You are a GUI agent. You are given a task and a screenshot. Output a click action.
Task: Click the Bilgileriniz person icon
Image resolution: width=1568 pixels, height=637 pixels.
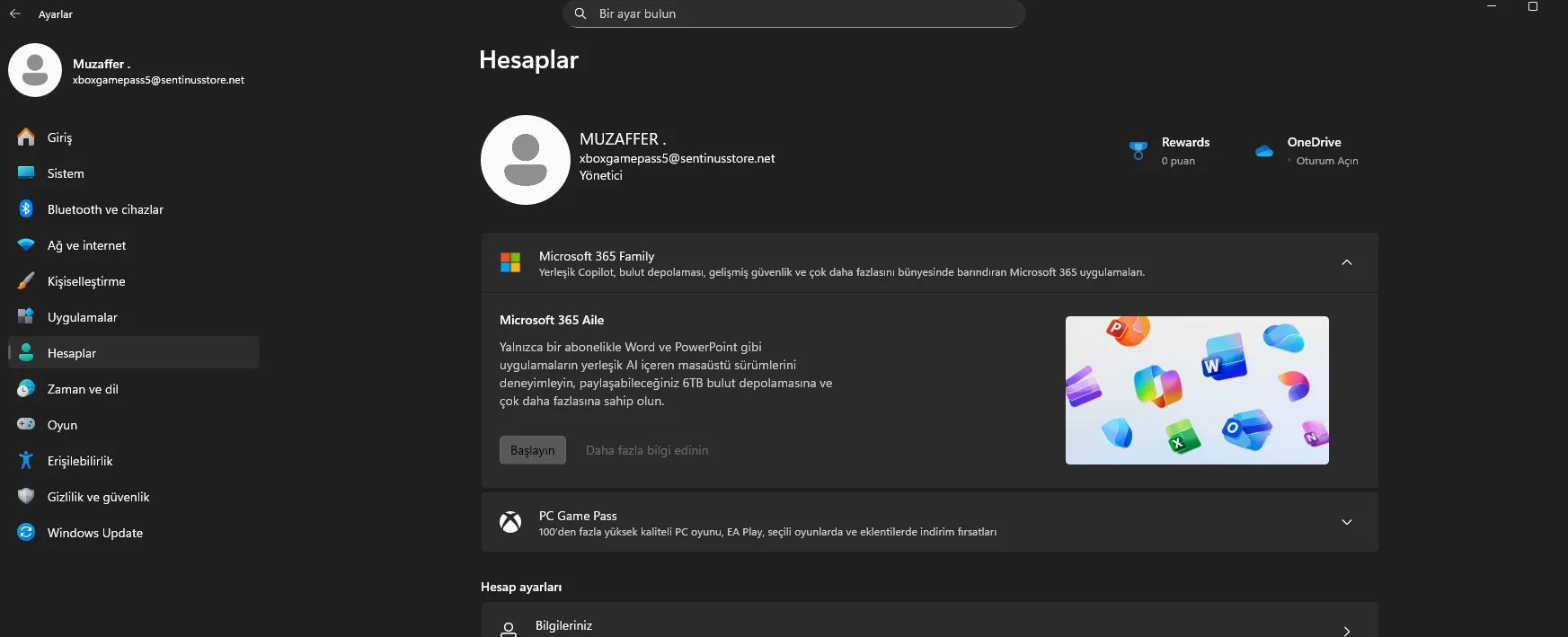[x=509, y=630]
